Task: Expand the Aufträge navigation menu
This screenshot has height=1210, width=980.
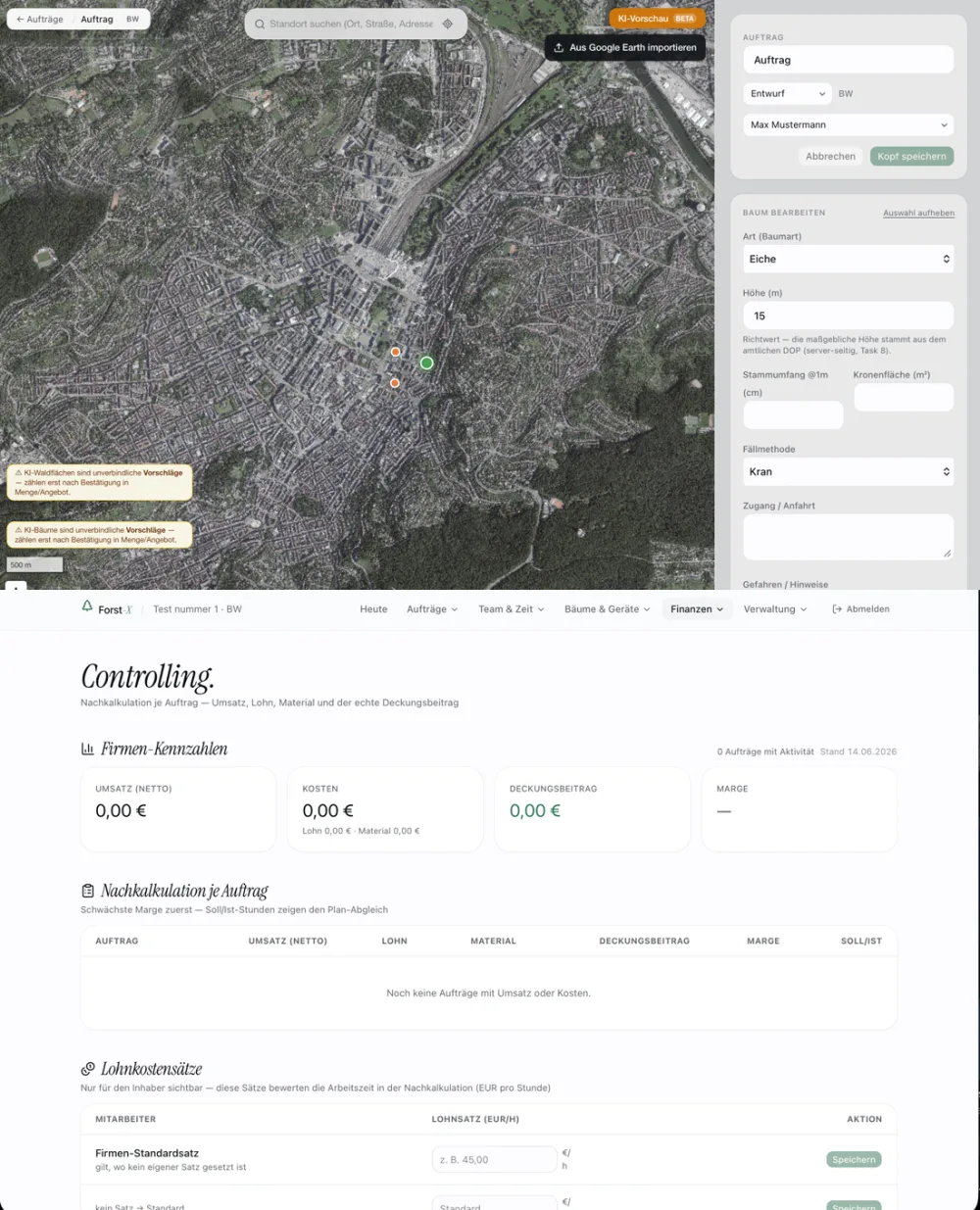Action: coord(432,609)
